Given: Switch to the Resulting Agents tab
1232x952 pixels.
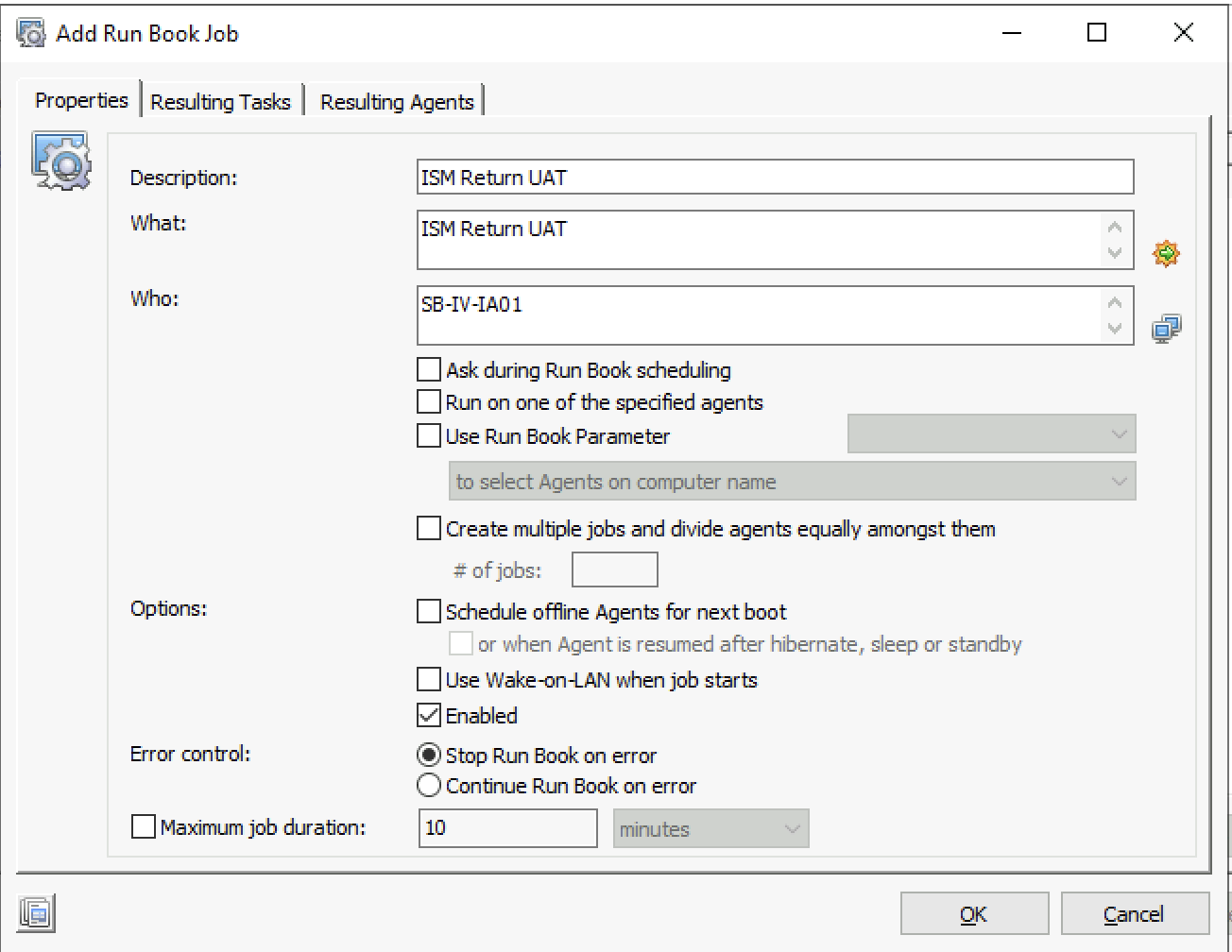Looking at the screenshot, I should point(397,102).
